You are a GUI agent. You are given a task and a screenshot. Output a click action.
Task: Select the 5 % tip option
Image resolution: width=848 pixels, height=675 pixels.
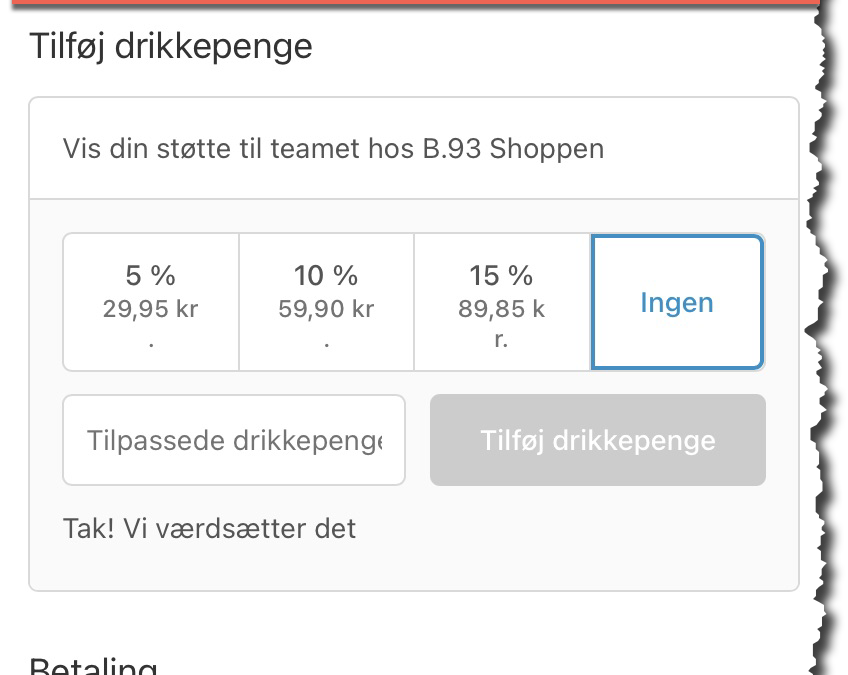click(x=151, y=302)
